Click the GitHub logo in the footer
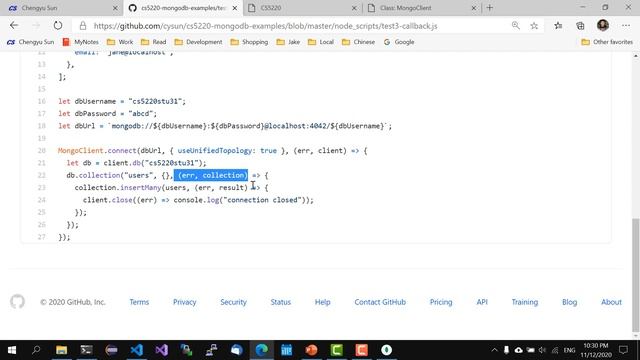The width and height of the screenshot is (640, 360). [x=18, y=302]
